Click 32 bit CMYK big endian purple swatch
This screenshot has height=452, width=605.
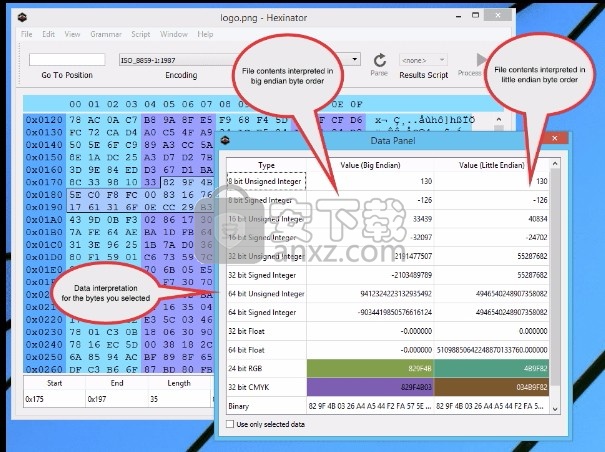(370, 387)
